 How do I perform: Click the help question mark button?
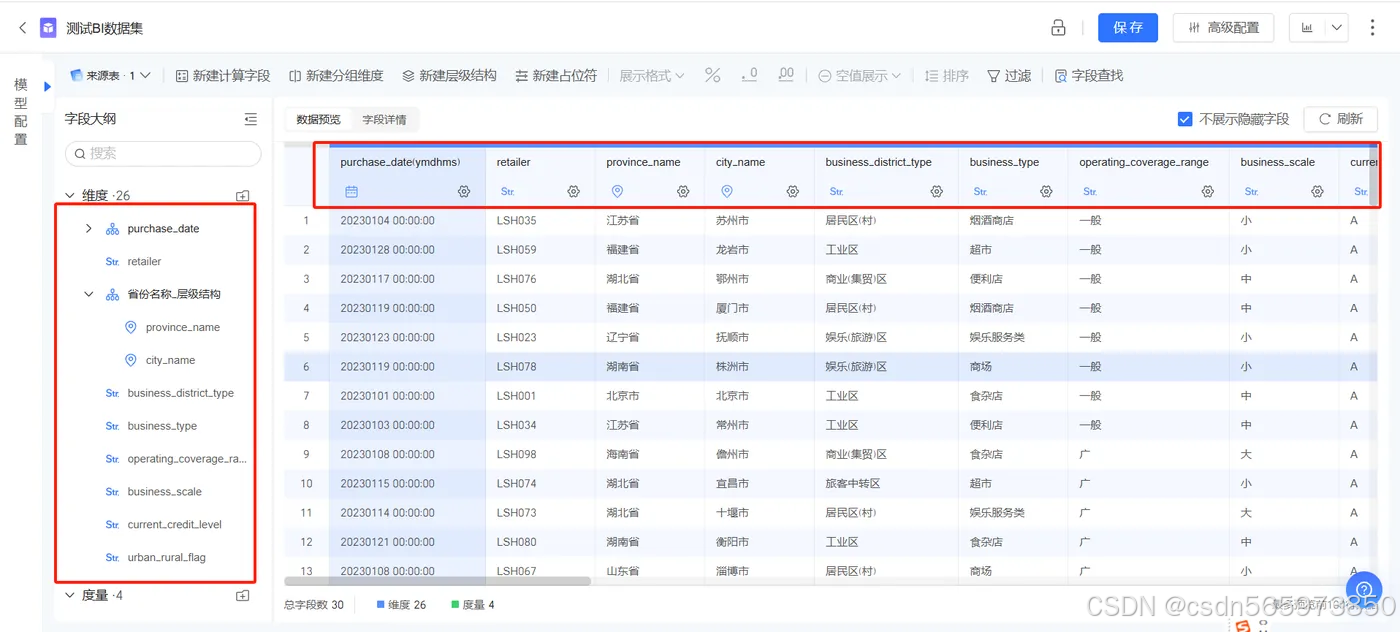tap(1364, 590)
